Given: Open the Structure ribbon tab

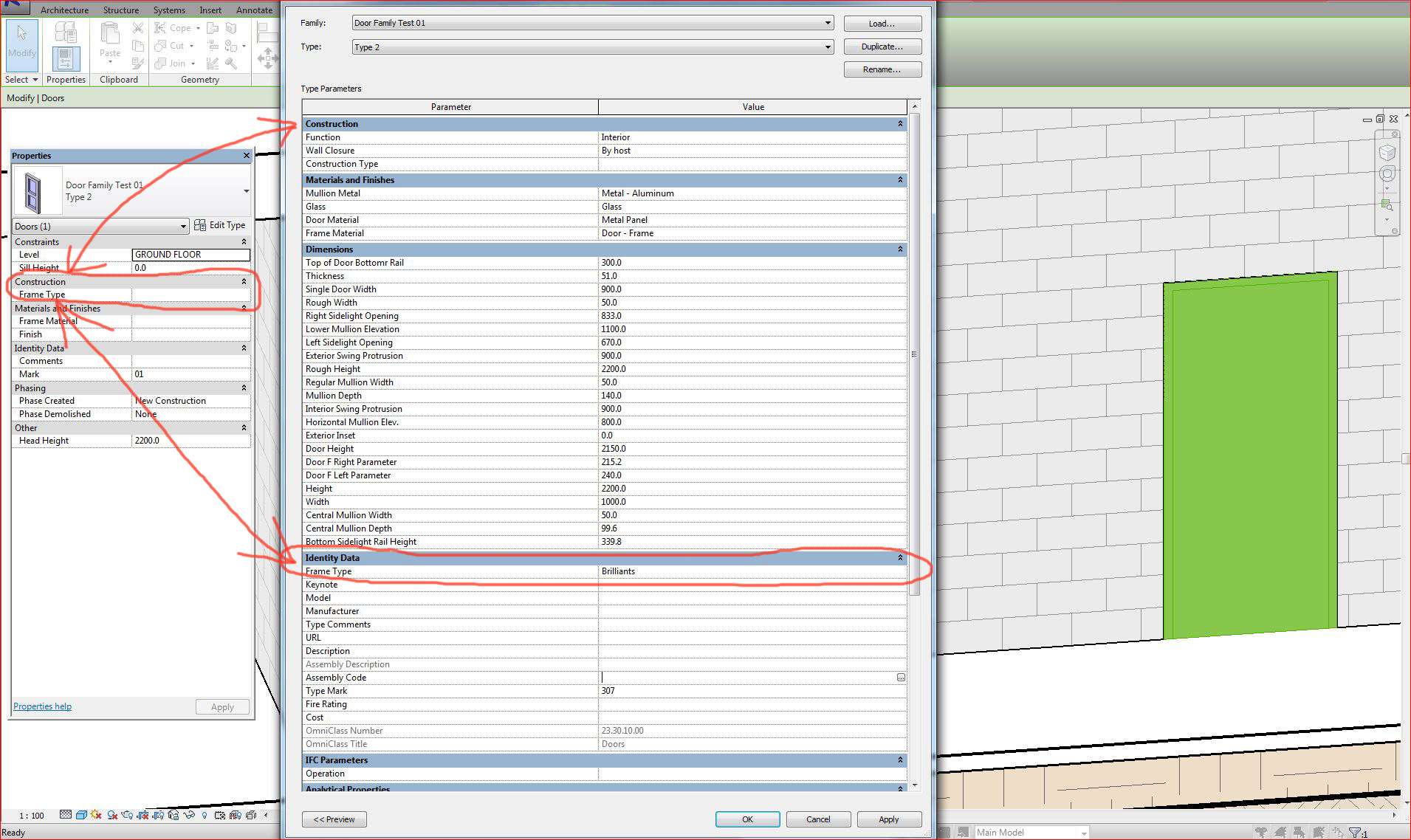Looking at the screenshot, I should (x=121, y=10).
